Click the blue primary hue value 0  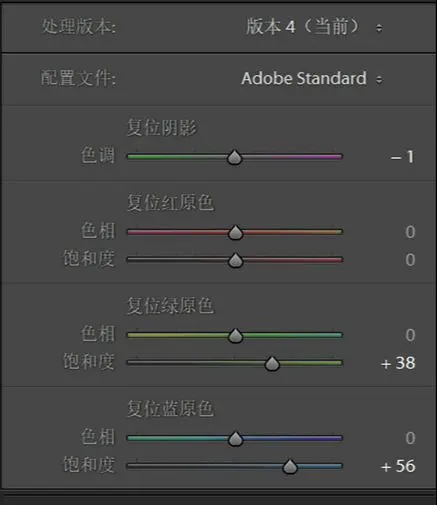(410, 438)
